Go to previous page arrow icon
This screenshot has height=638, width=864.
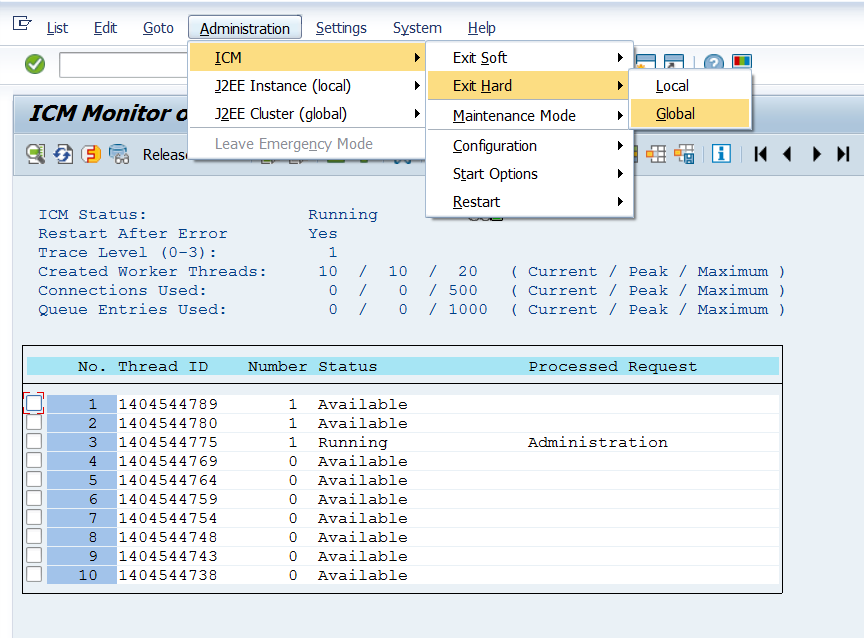click(787, 154)
